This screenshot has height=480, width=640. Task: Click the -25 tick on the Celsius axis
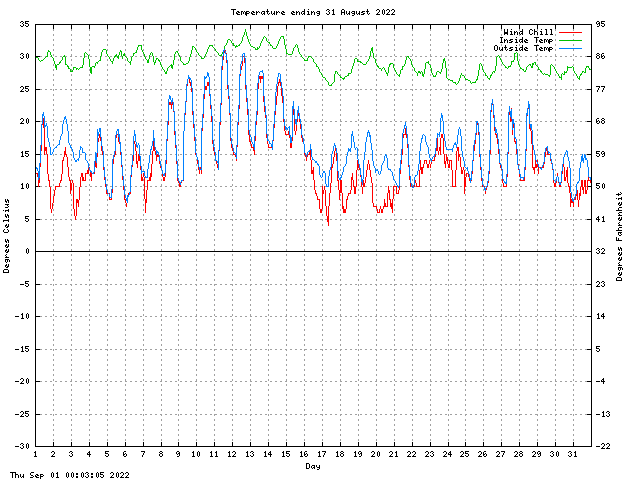(x=22, y=414)
